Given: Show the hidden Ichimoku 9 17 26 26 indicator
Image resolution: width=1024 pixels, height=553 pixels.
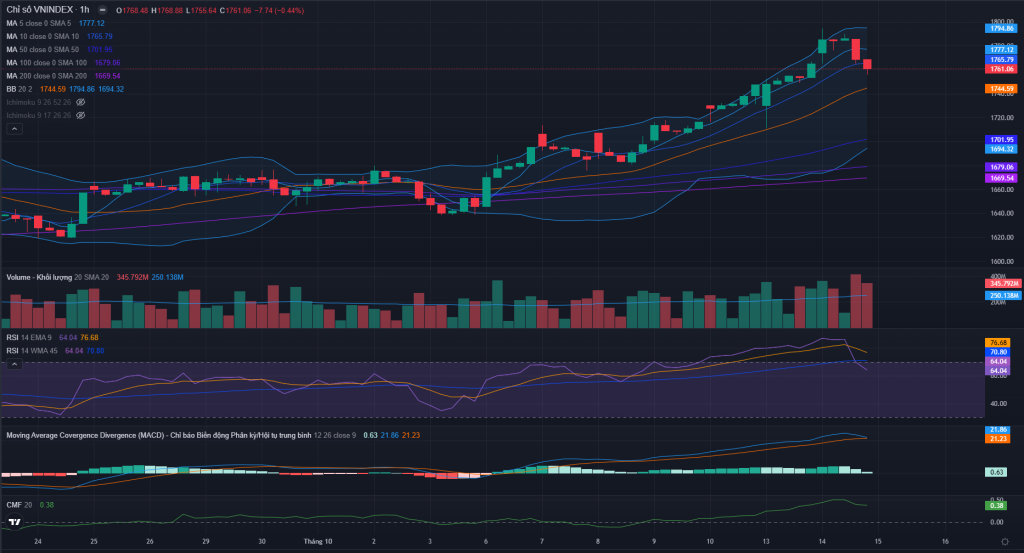Looking at the screenshot, I should [80, 115].
